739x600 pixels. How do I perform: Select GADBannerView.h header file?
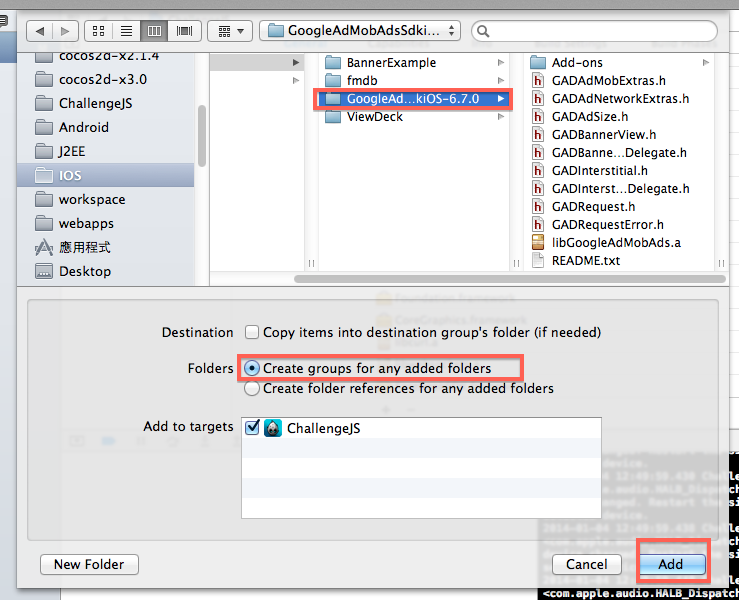click(x=620, y=135)
